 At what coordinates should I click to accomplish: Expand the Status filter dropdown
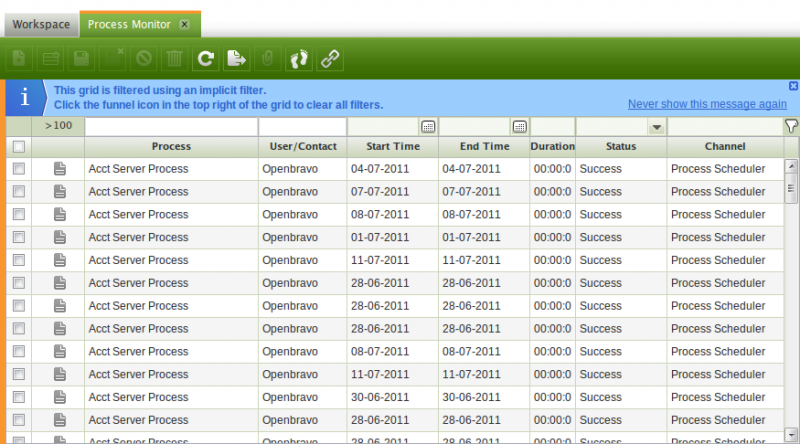pyautogui.click(x=656, y=127)
